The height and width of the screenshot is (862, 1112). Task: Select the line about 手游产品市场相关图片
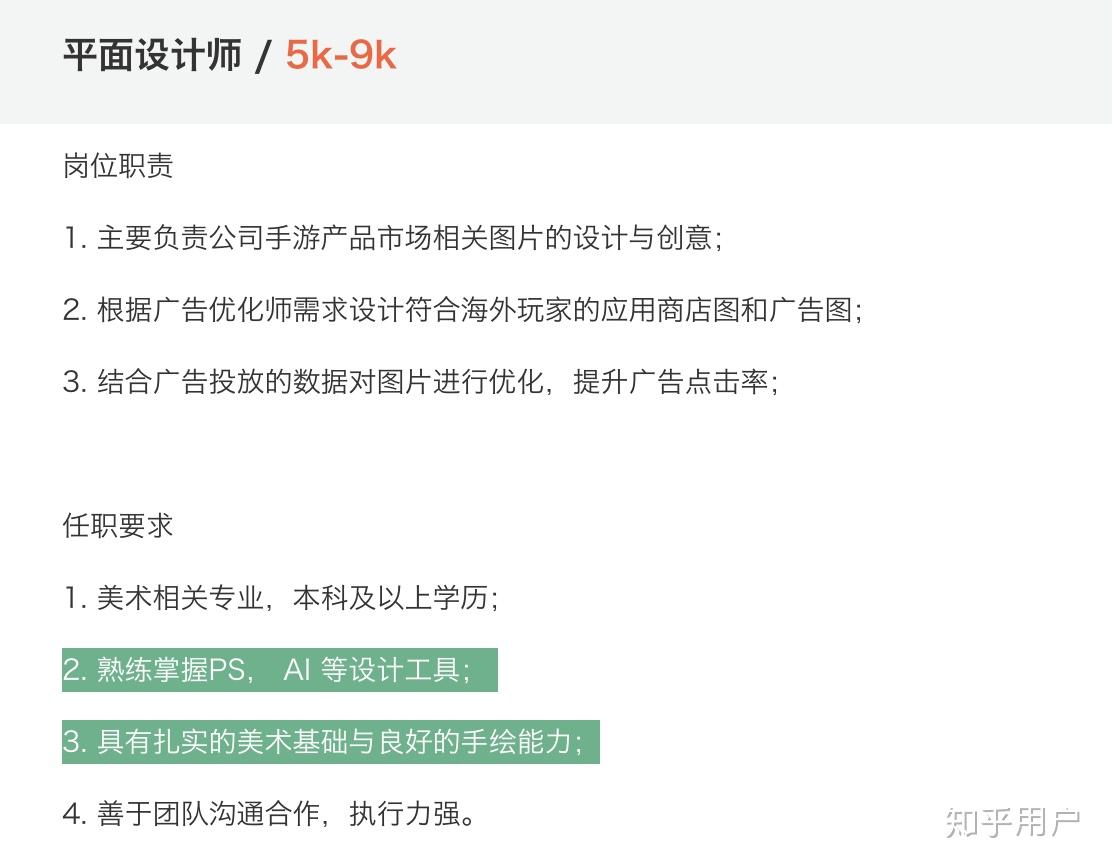coord(393,238)
